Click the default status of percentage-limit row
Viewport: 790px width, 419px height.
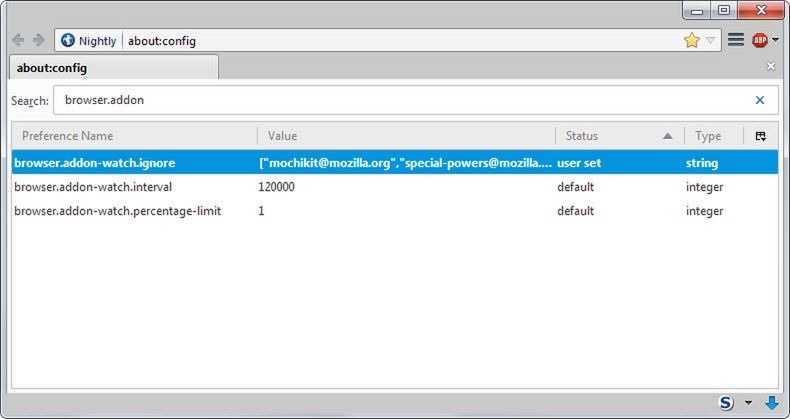[x=575, y=211]
